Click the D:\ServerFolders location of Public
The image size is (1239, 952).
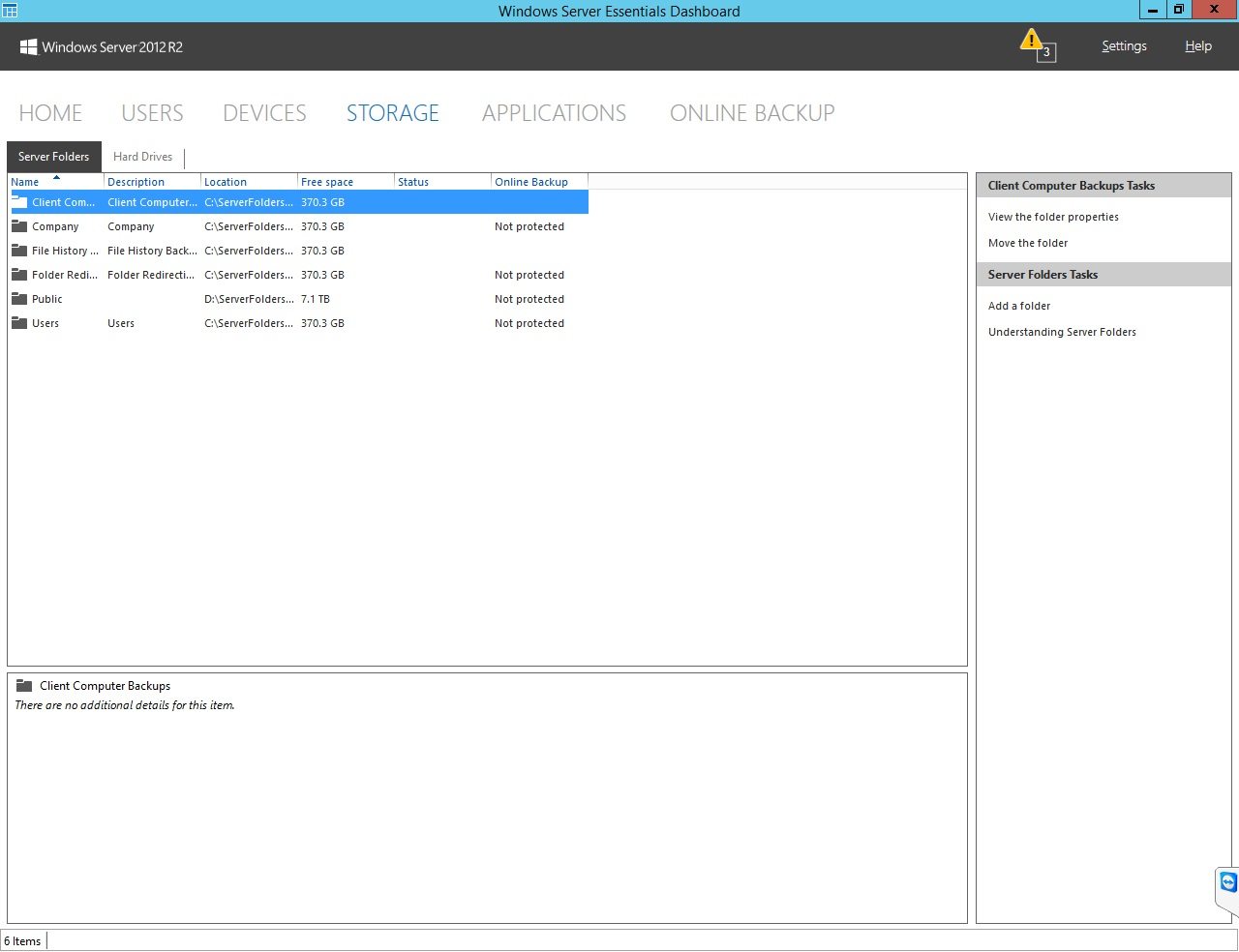coord(249,299)
